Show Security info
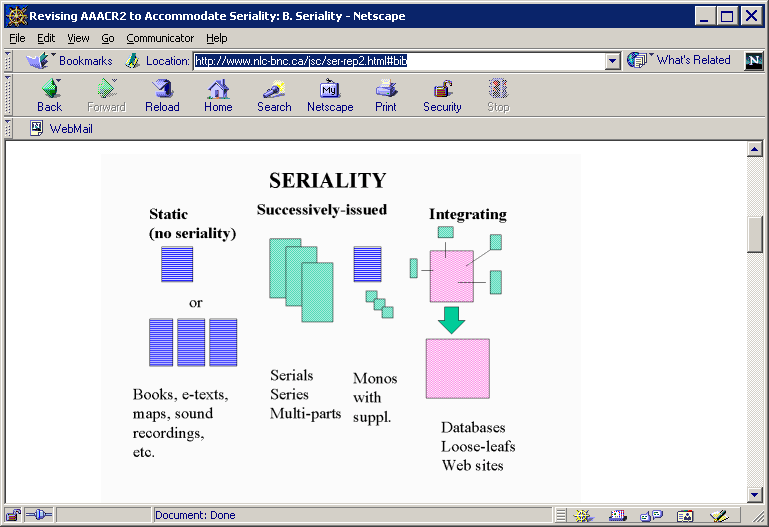The image size is (769, 527). [x=442, y=96]
